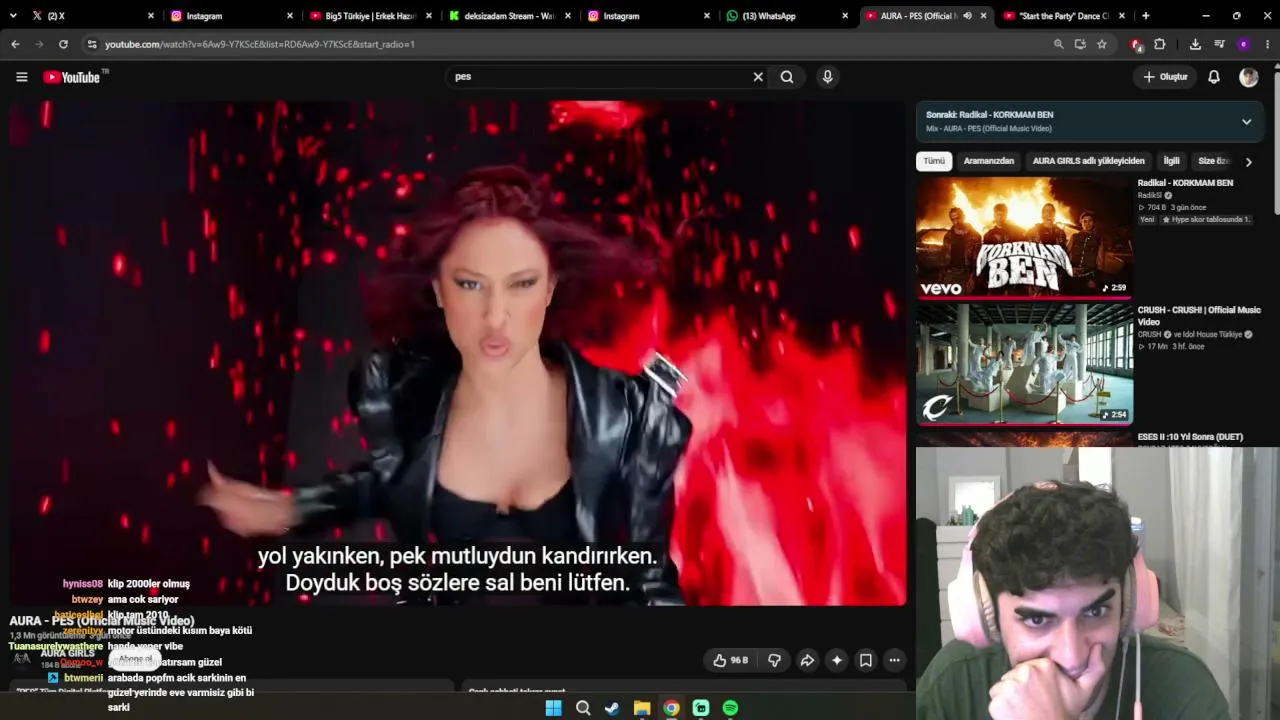The width and height of the screenshot is (1280, 720).
Task: Select the Aramanızdan filter chip
Action: pyautogui.click(x=988, y=161)
